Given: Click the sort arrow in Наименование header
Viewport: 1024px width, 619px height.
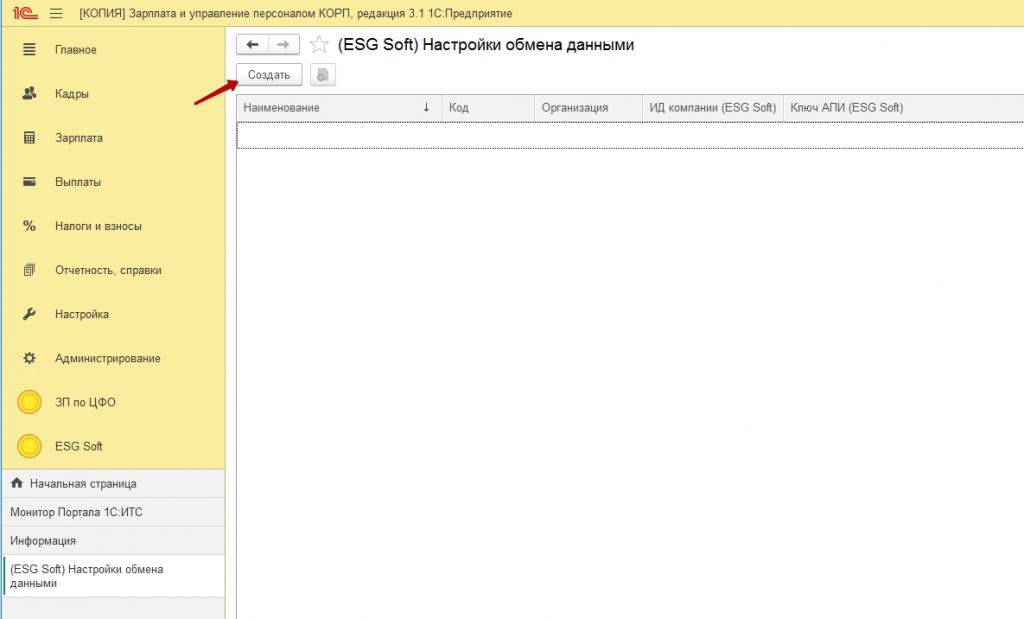Looking at the screenshot, I should (x=426, y=107).
